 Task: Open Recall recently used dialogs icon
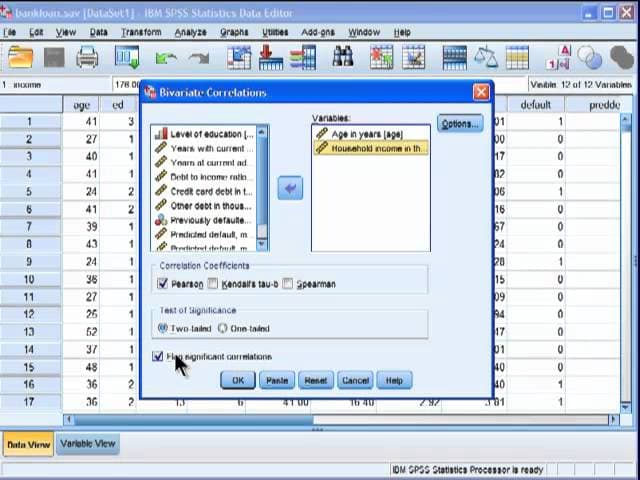127,57
